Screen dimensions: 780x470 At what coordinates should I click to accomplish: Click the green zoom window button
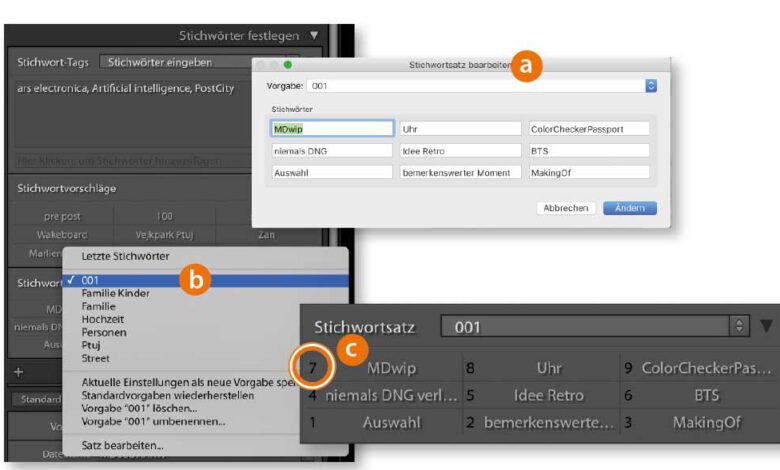tap(288, 65)
